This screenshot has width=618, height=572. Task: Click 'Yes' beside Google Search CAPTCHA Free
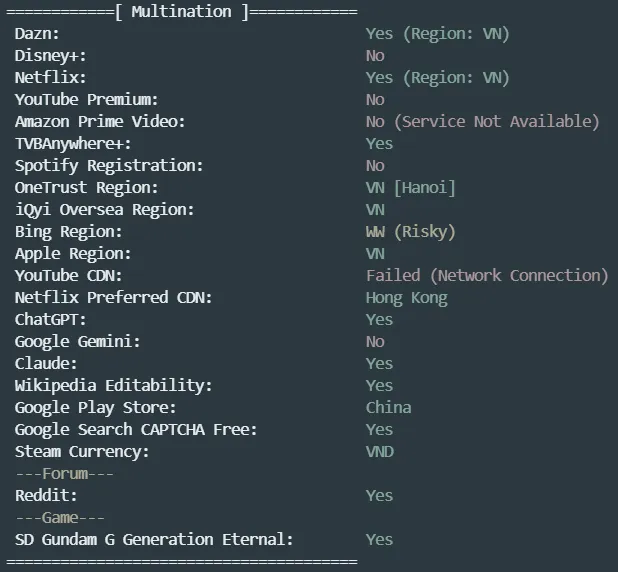pyautogui.click(x=379, y=430)
